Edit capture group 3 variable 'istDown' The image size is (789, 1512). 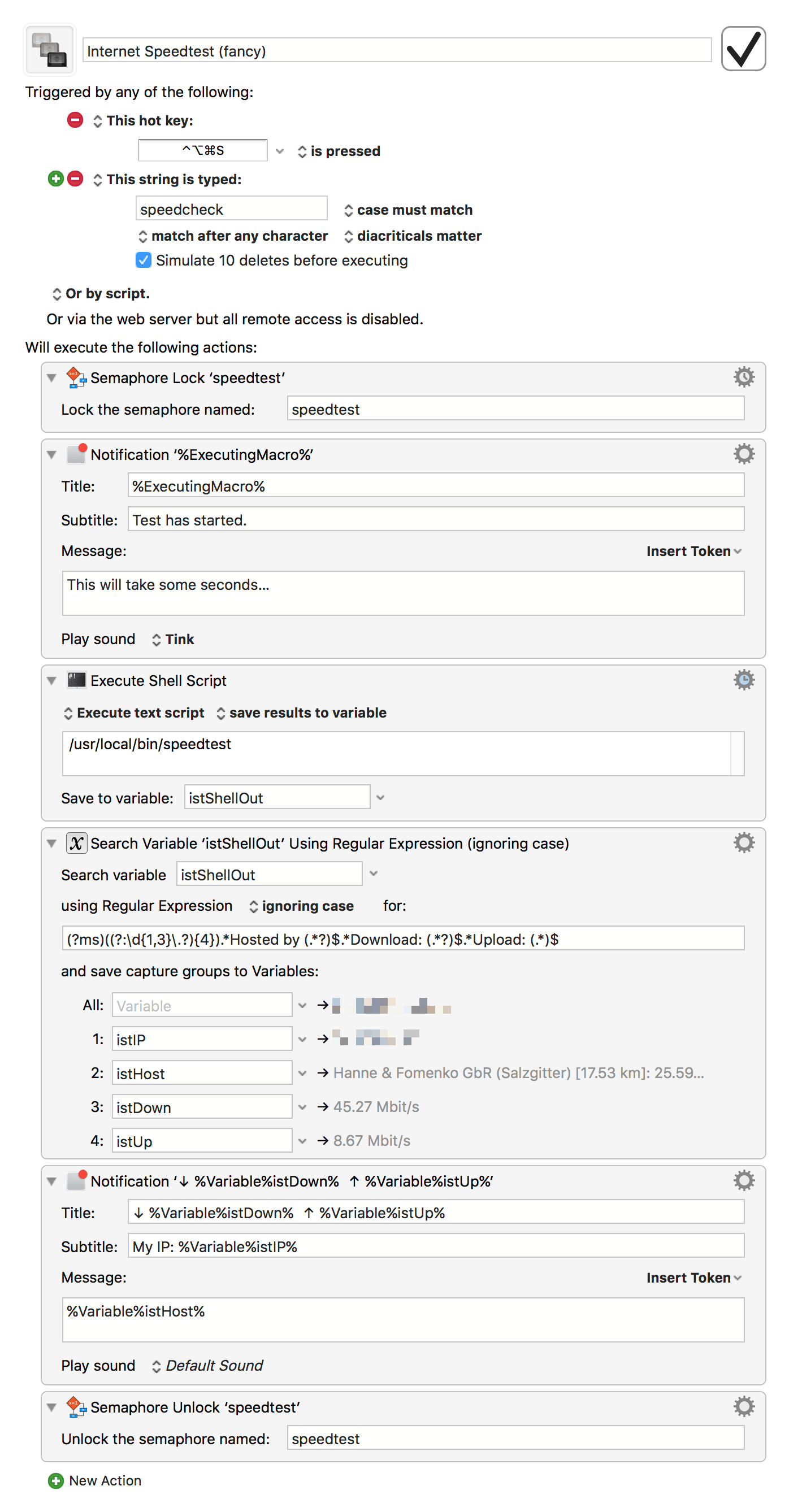(x=202, y=1107)
